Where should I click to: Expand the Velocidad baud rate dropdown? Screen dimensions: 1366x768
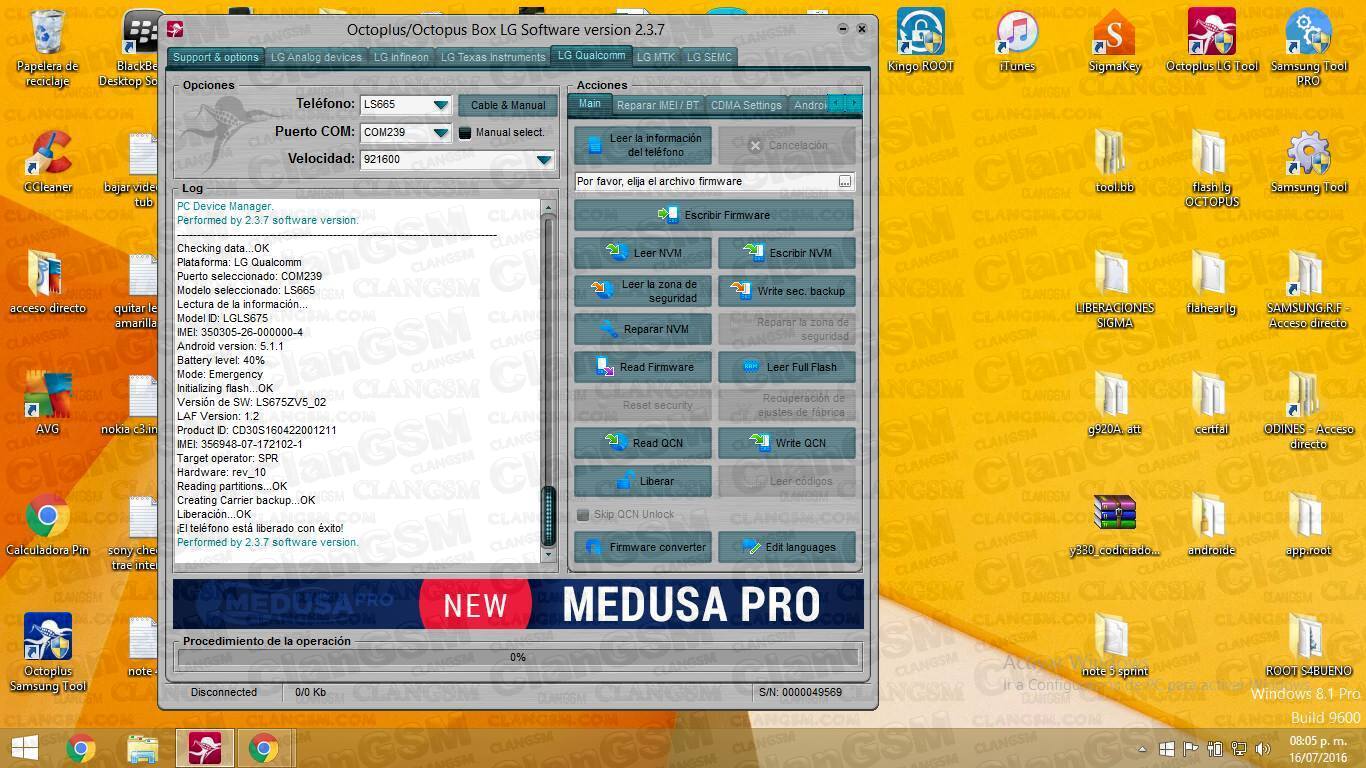[543, 160]
